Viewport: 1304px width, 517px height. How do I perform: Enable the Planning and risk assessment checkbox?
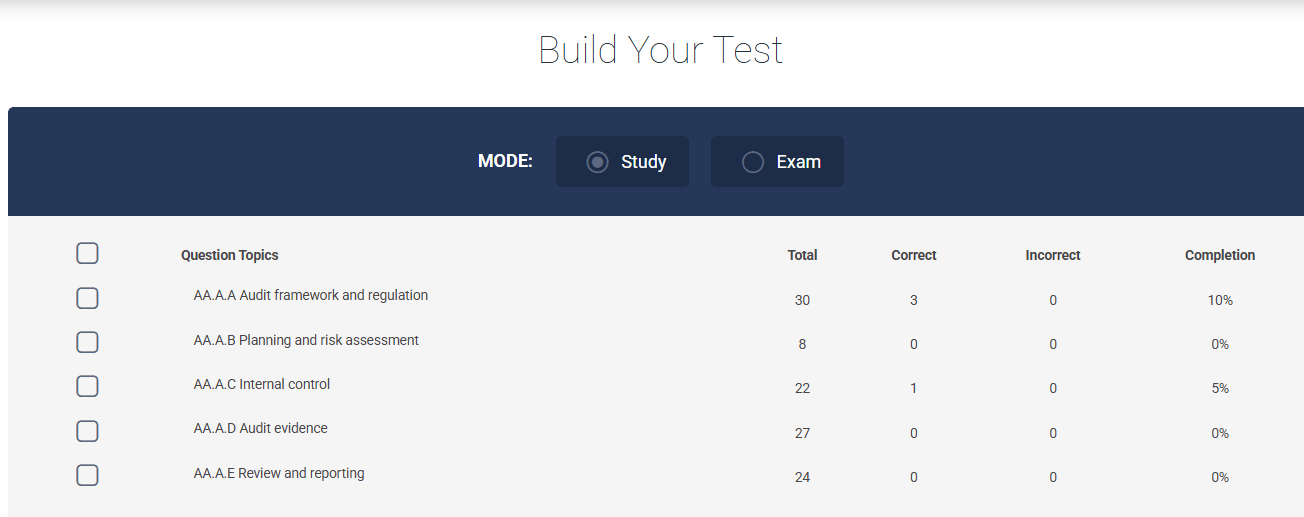coord(87,342)
